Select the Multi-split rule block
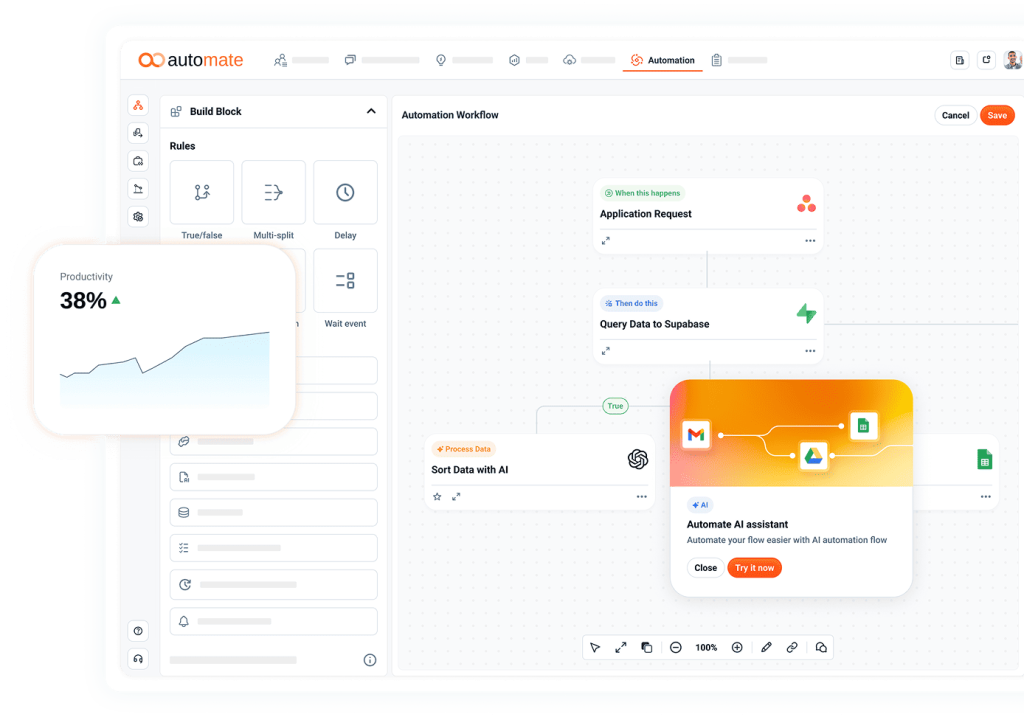This screenshot has height=717, width=1024. pyautogui.click(x=273, y=193)
